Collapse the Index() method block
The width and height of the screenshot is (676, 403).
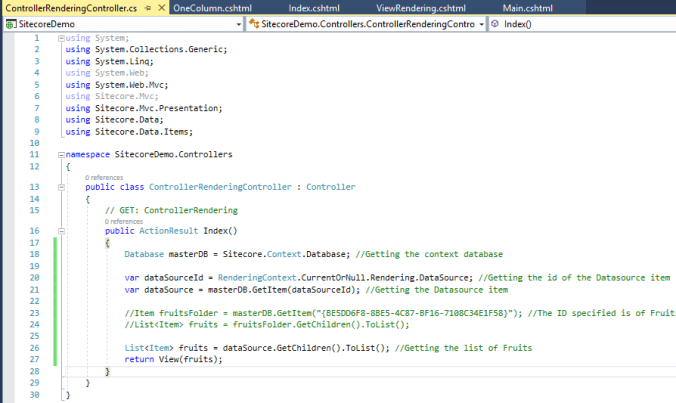[x=60, y=230]
